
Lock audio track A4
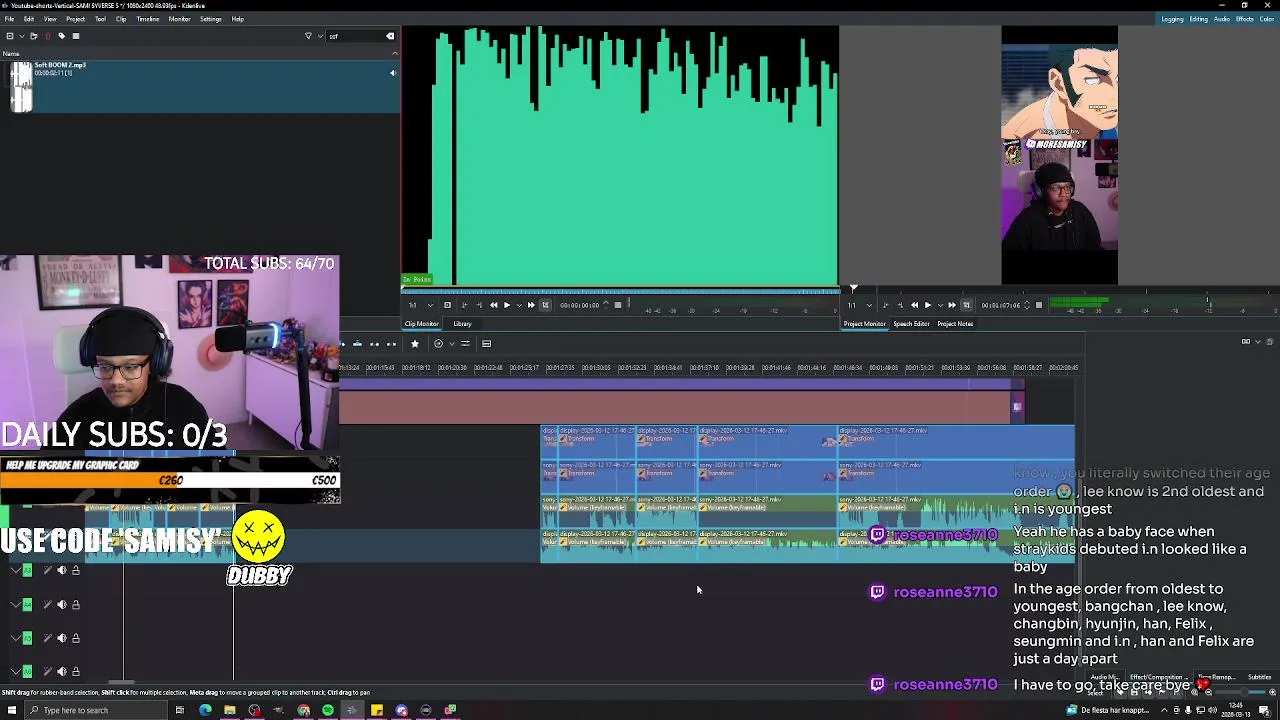tap(75, 604)
